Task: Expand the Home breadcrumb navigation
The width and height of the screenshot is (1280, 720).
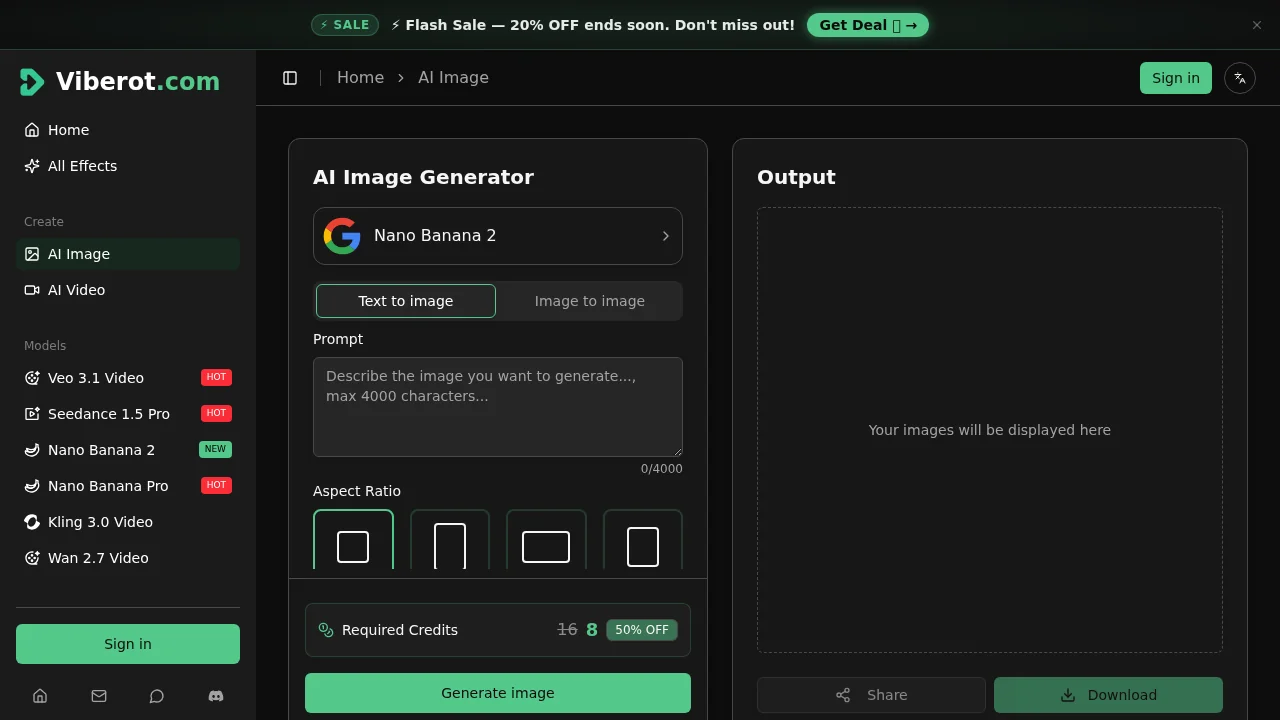Action: [x=360, y=77]
